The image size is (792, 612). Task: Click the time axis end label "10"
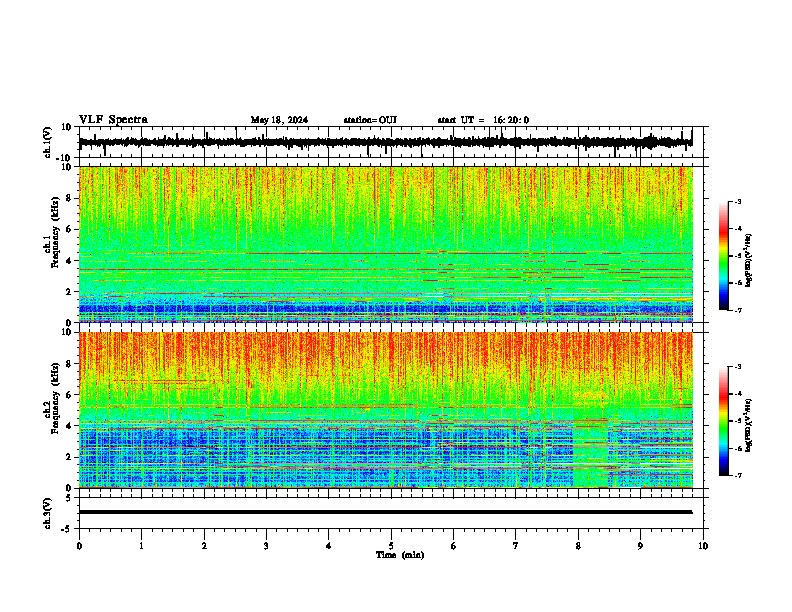(x=703, y=546)
